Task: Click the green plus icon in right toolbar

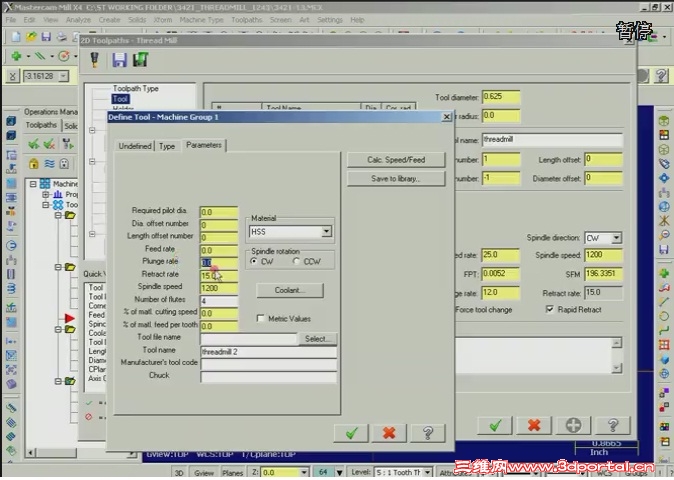Action: (x=664, y=273)
